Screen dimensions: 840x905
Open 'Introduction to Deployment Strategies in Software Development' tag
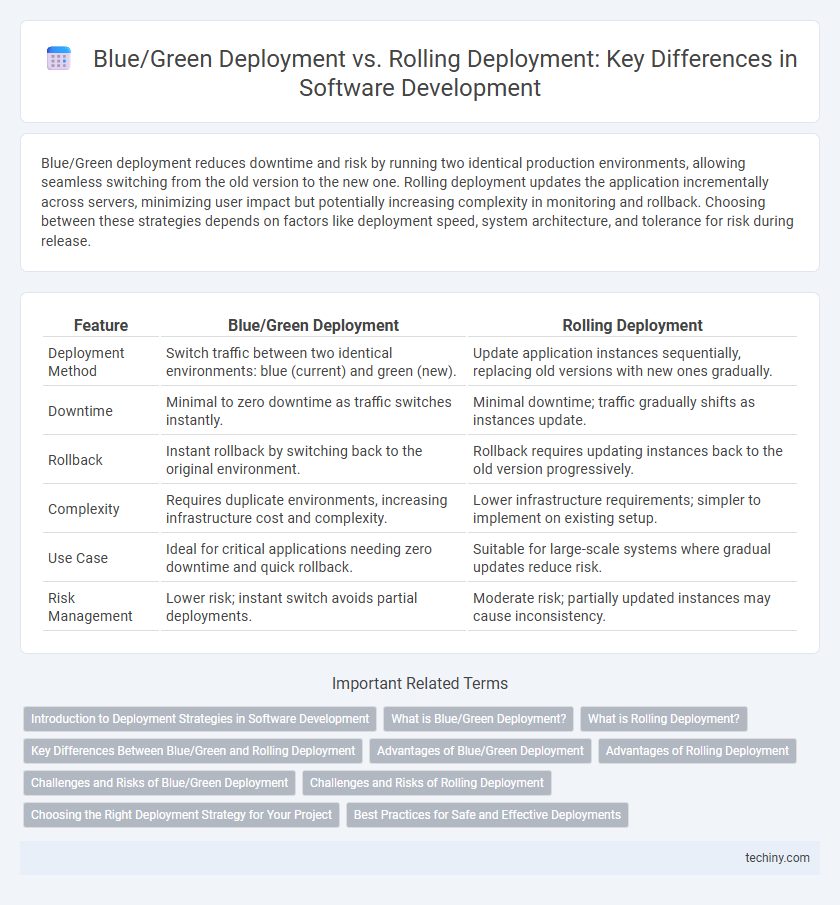click(200, 719)
